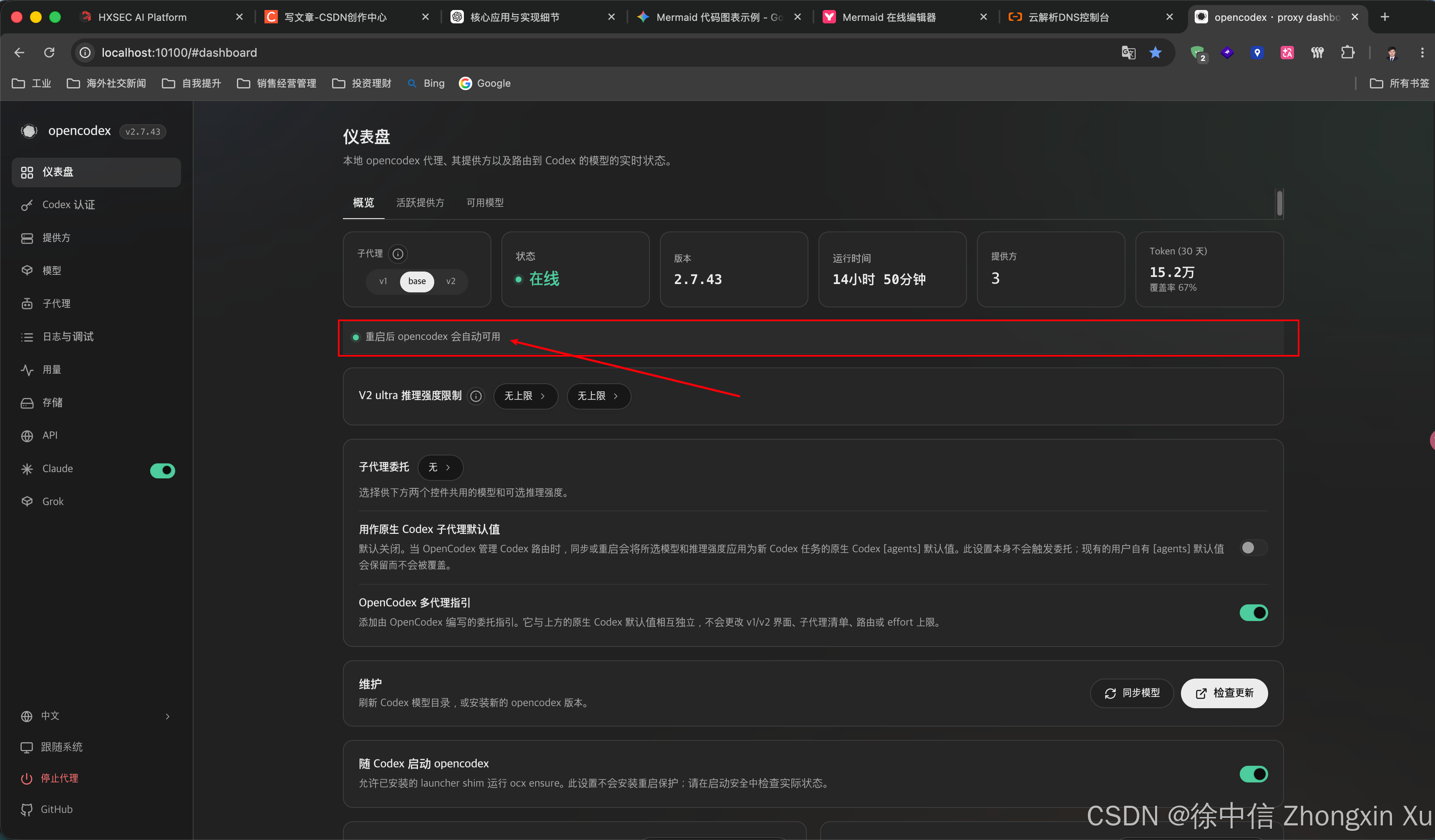The height and width of the screenshot is (840, 1435).
Task: Click the opencodex logo icon
Action: click(29, 131)
